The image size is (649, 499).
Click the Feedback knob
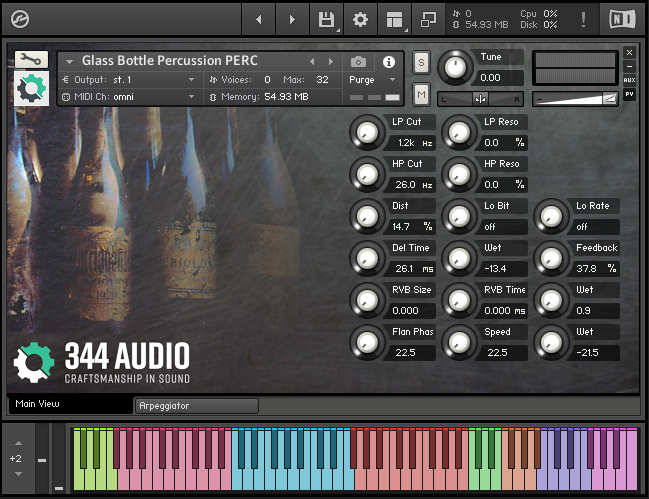[551, 259]
